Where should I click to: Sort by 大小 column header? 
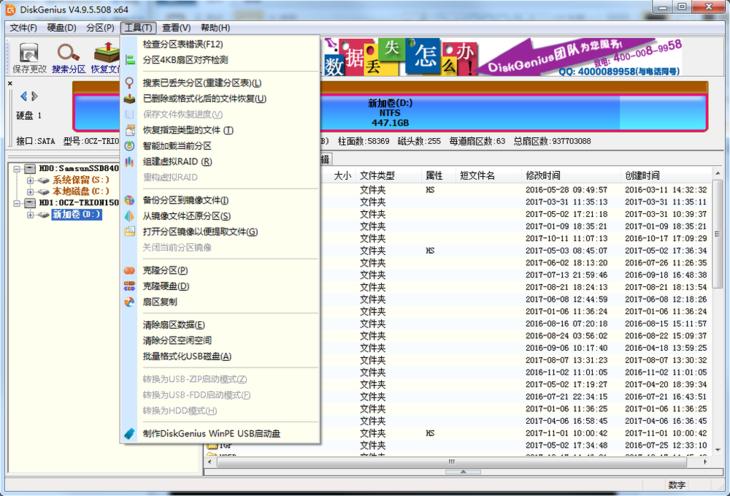(x=342, y=176)
